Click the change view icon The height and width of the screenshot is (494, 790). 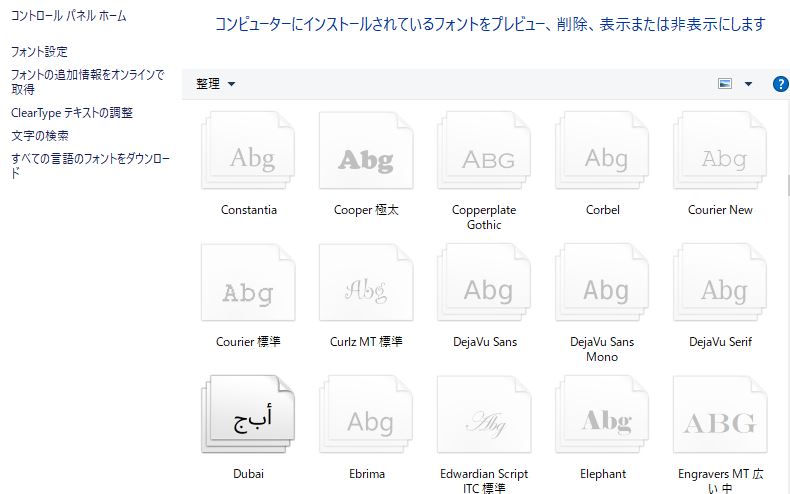(x=725, y=84)
